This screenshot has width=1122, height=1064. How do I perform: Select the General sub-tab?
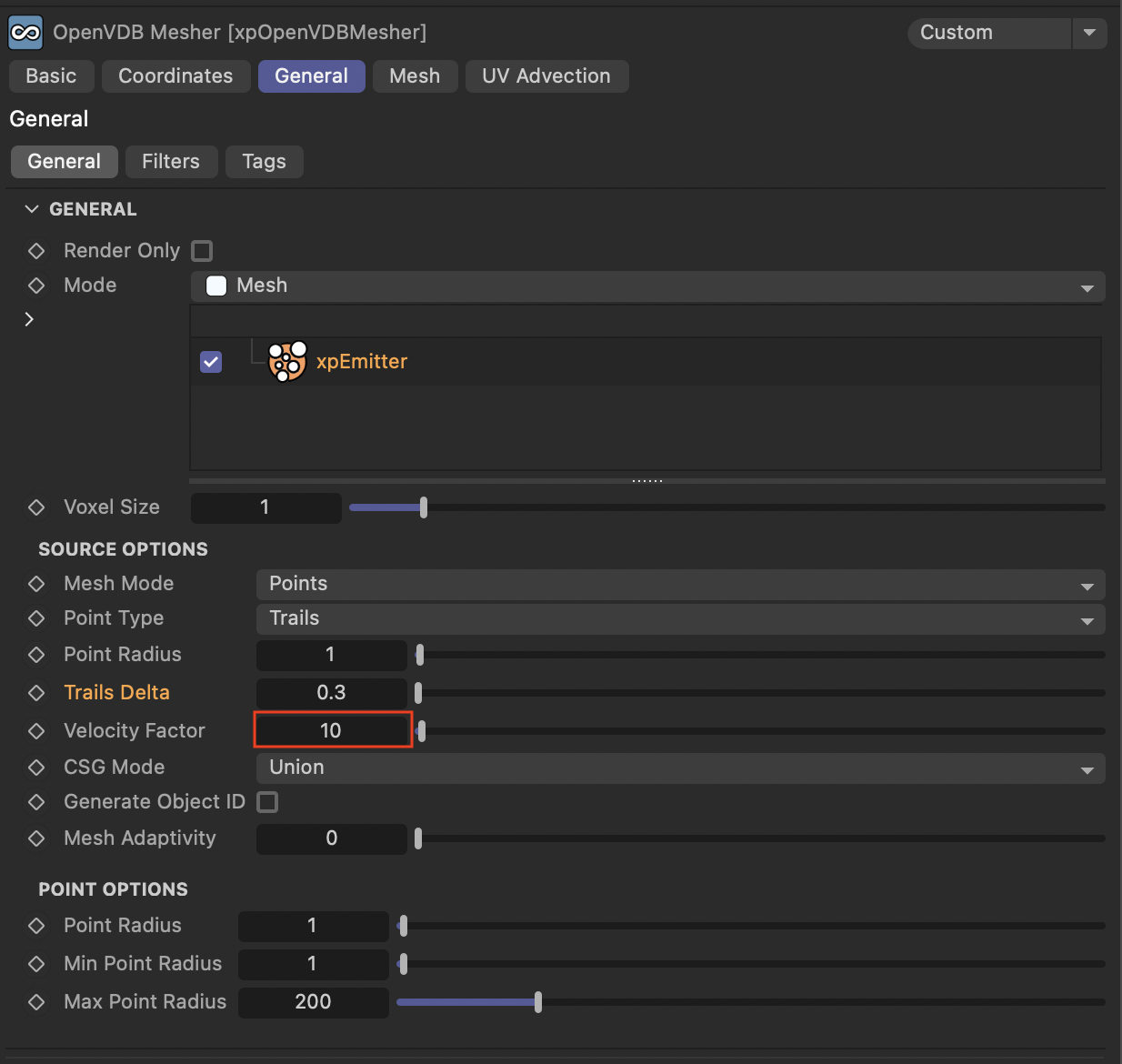[64, 162]
